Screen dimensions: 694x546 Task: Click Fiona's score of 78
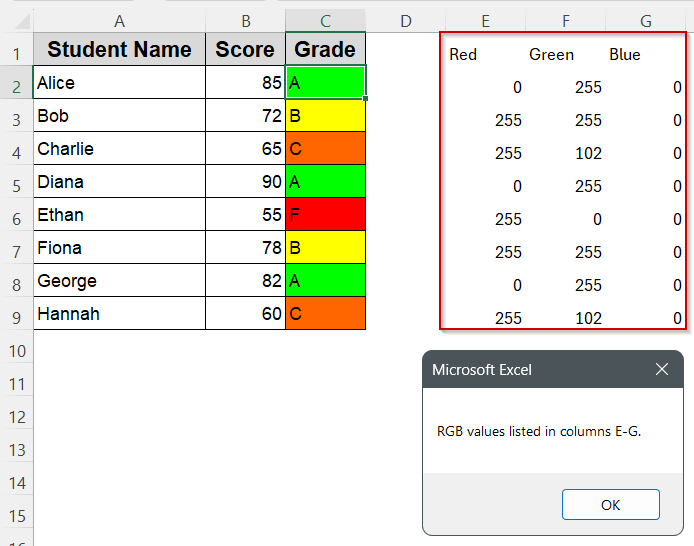(x=246, y=247)
